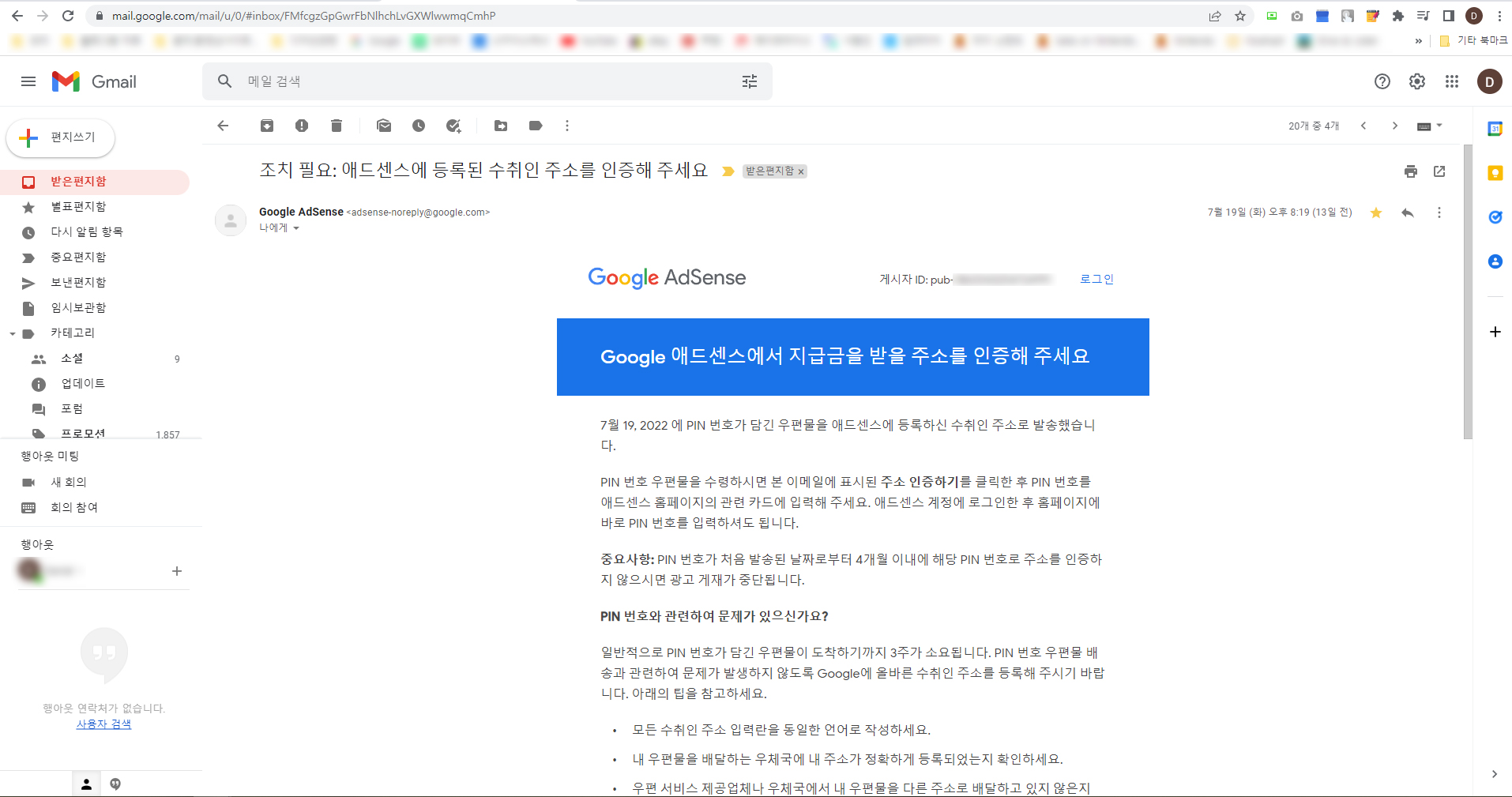Open Hangouts conversations tab at bottom
The image size is (1512, 797).
point(115,784)
